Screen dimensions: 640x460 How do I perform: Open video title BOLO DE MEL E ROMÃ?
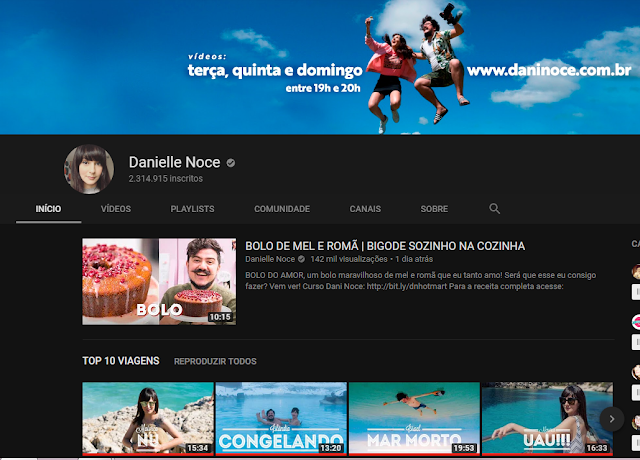(x=385, y=246)
